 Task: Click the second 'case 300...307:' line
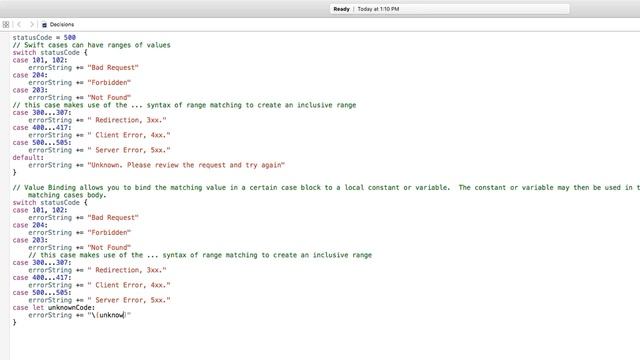42,263
